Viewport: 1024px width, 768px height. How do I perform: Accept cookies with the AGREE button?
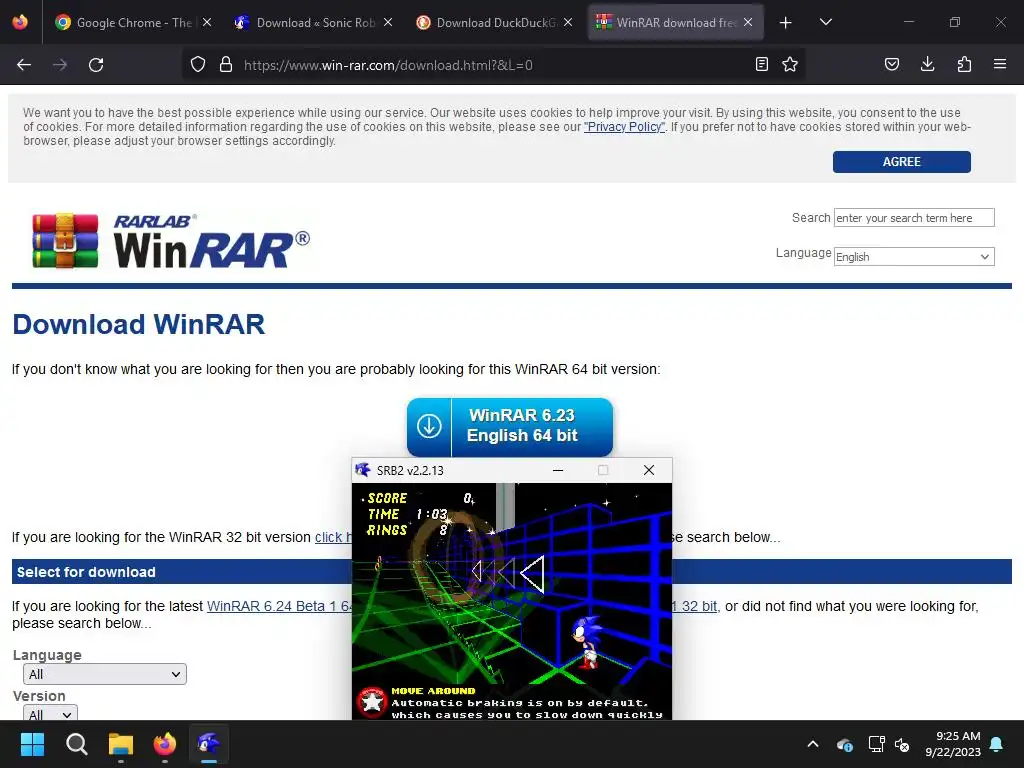tap(901, 162)
